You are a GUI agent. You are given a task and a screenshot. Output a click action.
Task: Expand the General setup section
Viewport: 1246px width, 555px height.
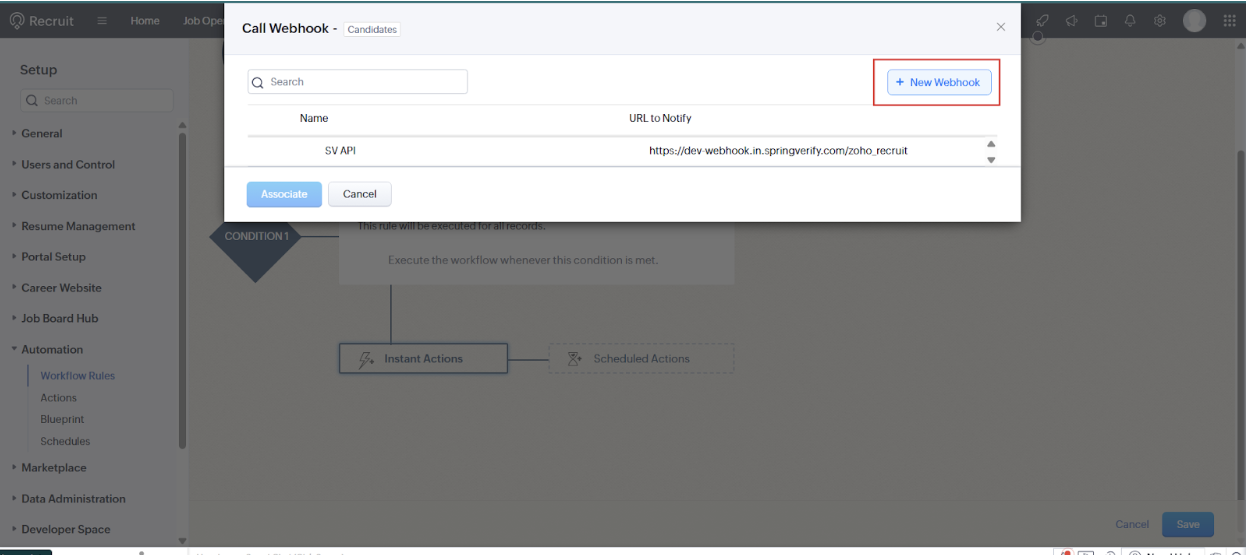(42, 133)
